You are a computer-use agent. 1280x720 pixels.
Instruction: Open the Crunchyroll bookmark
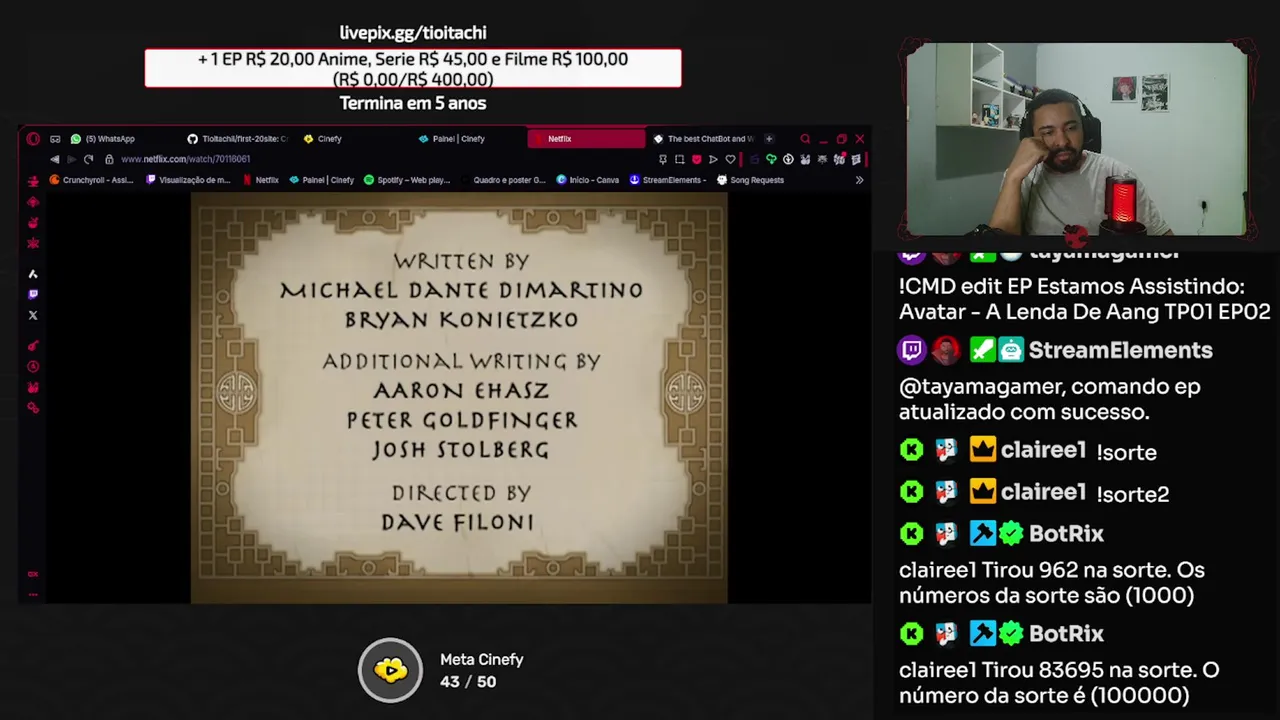pyautogui.click(x=91, y=180)
